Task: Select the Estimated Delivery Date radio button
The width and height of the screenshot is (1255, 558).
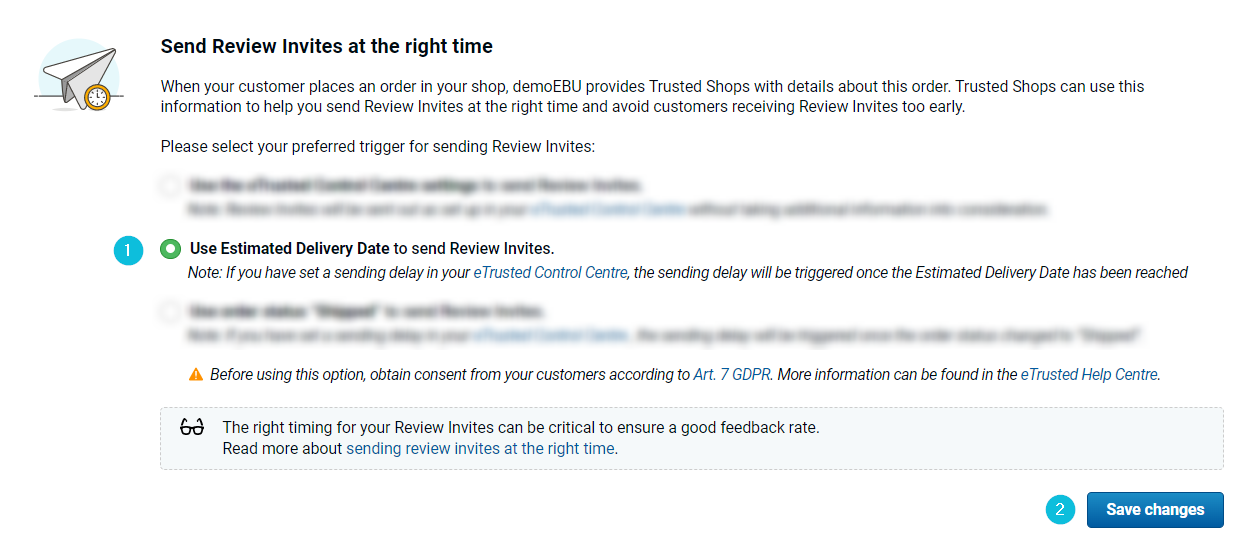Action: (171, 249)
